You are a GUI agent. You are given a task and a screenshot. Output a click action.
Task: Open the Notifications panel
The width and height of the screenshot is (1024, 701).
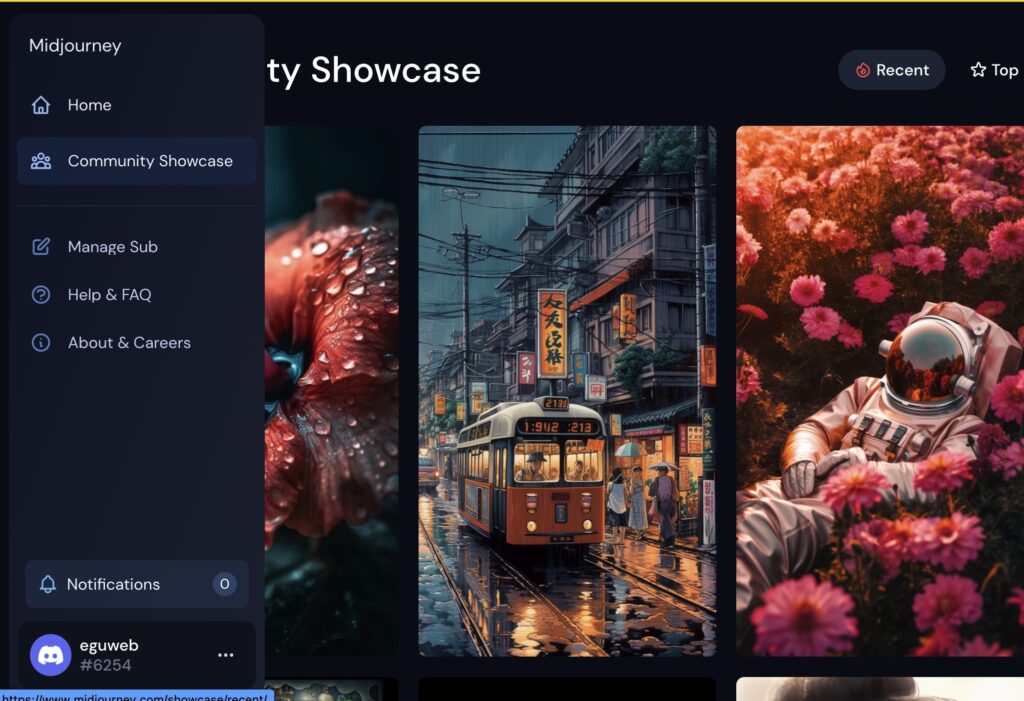pos(113,585)
